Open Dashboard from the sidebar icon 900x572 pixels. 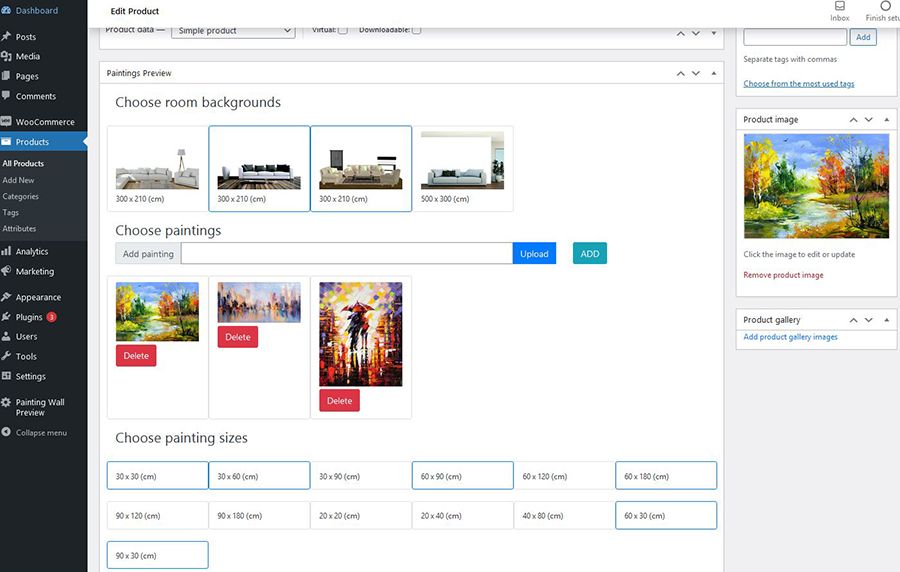tap(7, 11)
